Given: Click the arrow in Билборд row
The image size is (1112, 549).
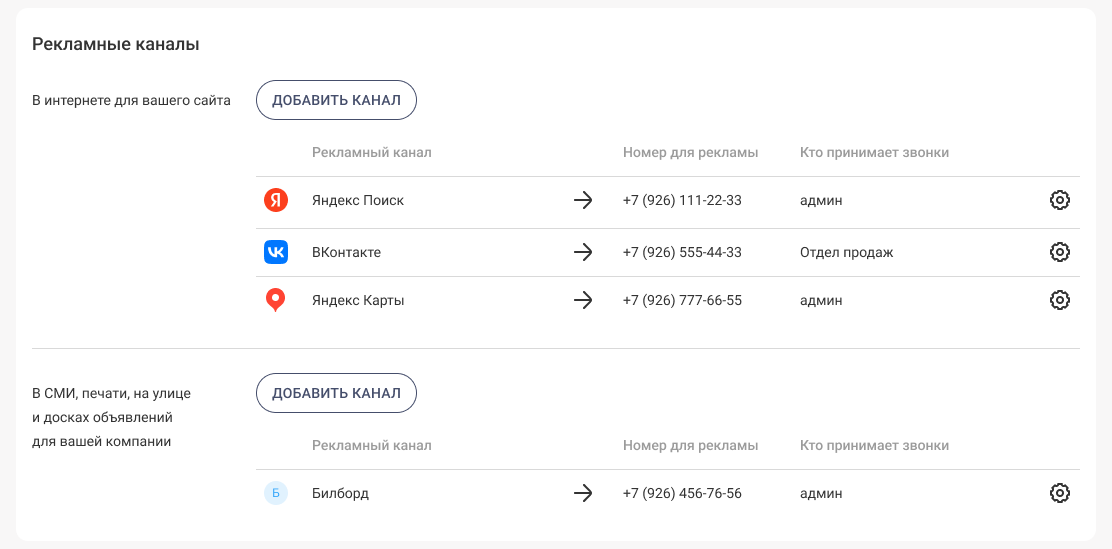Looking at the screenshot, I should [x=583, y=493].
